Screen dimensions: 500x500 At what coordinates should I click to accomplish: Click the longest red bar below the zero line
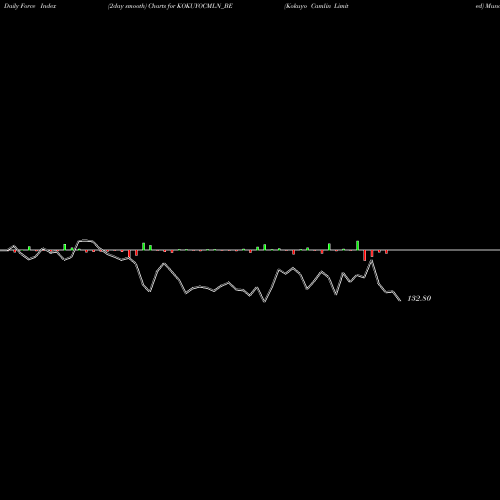(365, 255)
